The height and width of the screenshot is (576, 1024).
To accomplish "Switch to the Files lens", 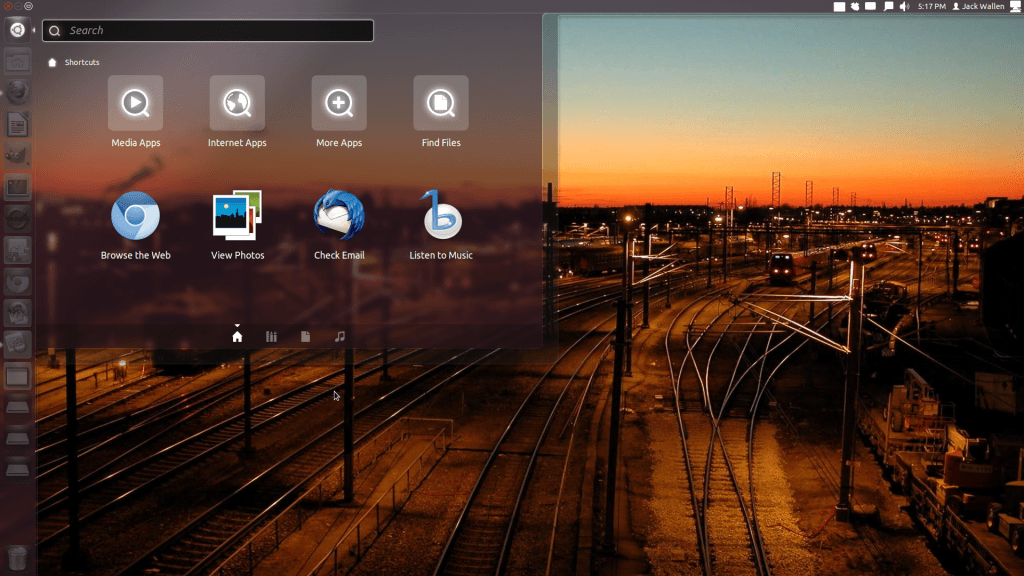I will pos(306,336).
